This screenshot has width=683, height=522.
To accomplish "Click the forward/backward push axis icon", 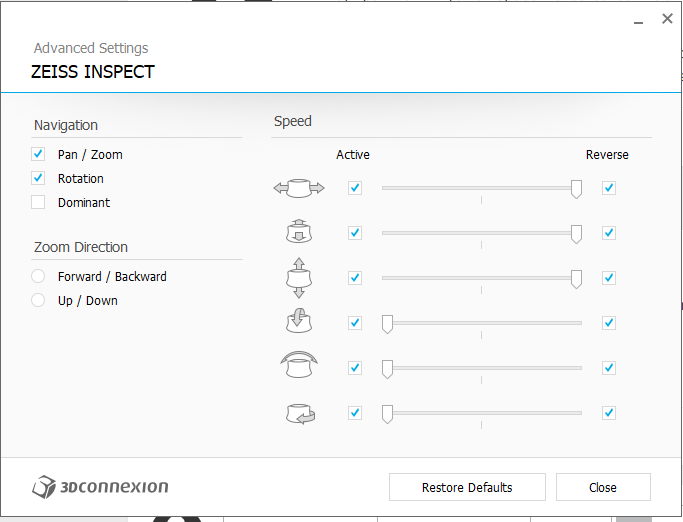I will point(299,233).
